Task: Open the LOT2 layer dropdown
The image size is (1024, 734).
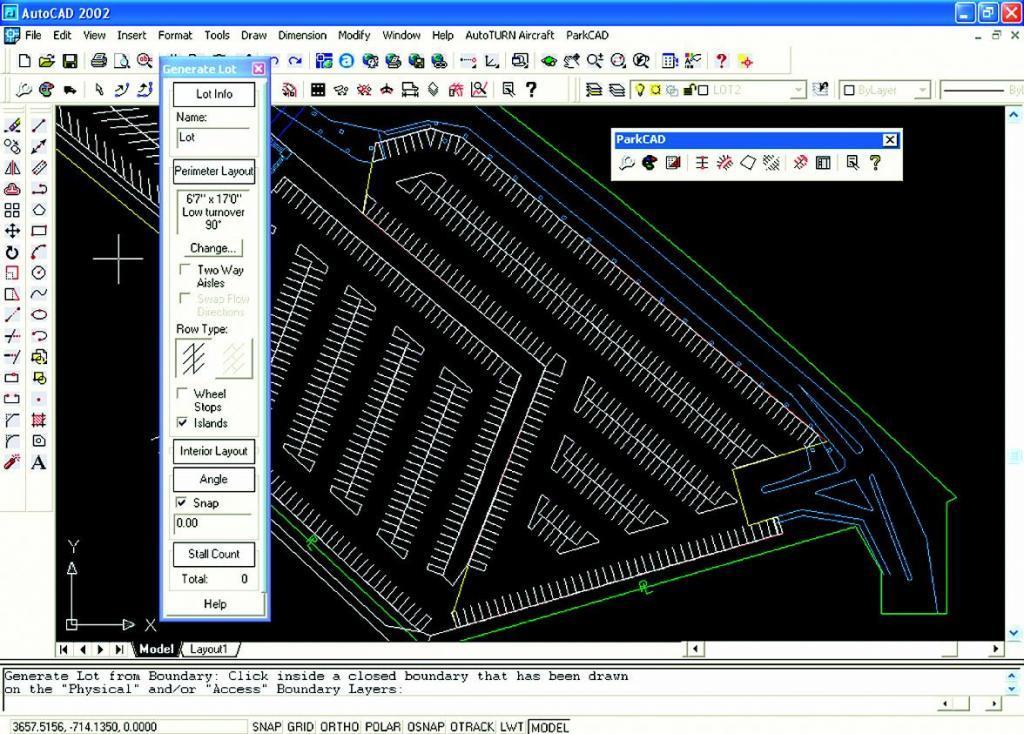Action: (x=797, y=90)
